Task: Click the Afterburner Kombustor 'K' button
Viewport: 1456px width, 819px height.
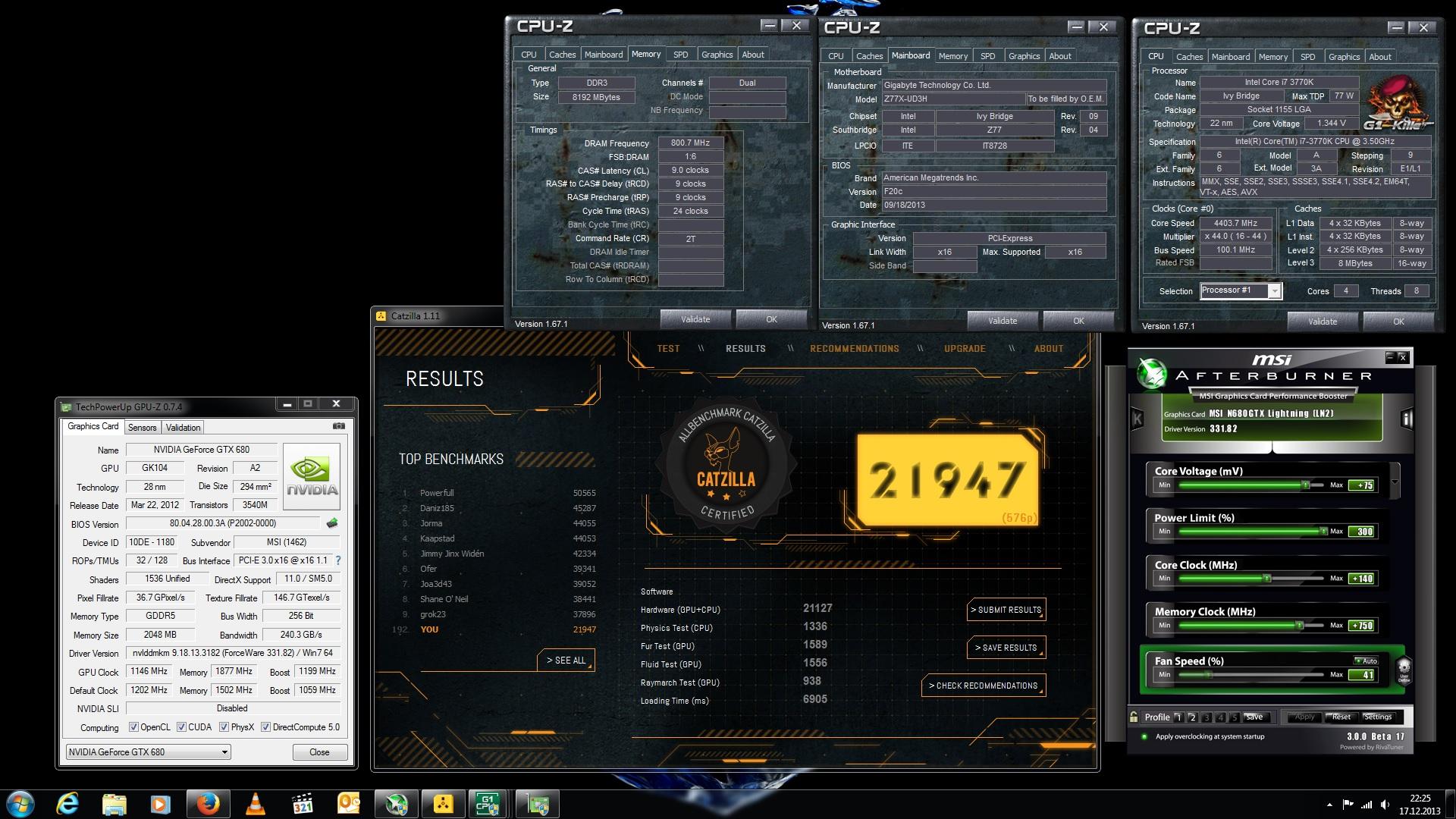Action: (1137, 419)
